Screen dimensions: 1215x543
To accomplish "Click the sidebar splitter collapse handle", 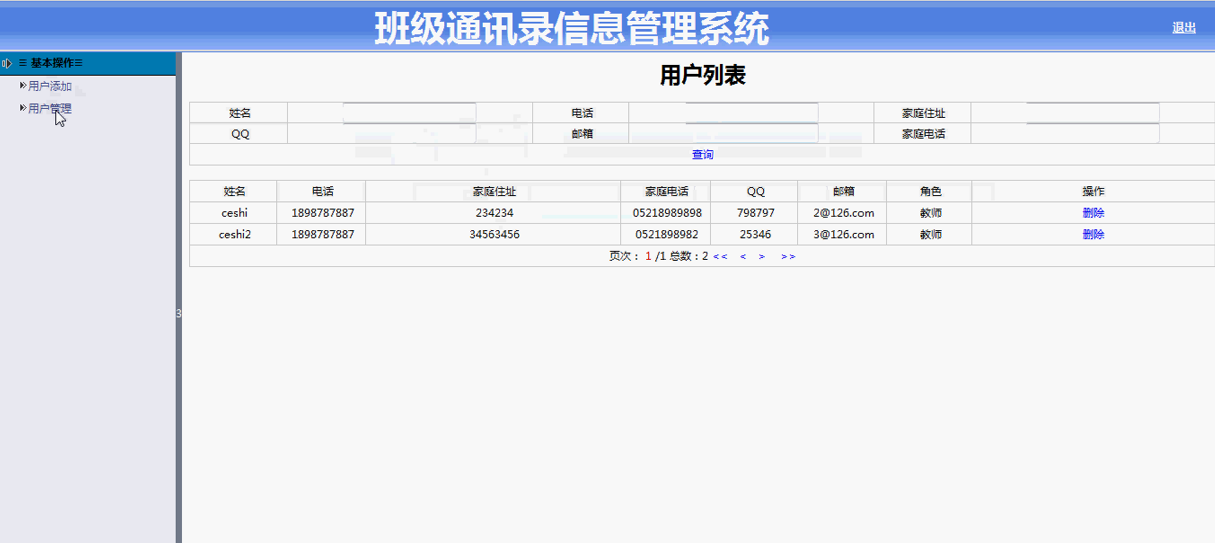I will (x=179, y=314).
